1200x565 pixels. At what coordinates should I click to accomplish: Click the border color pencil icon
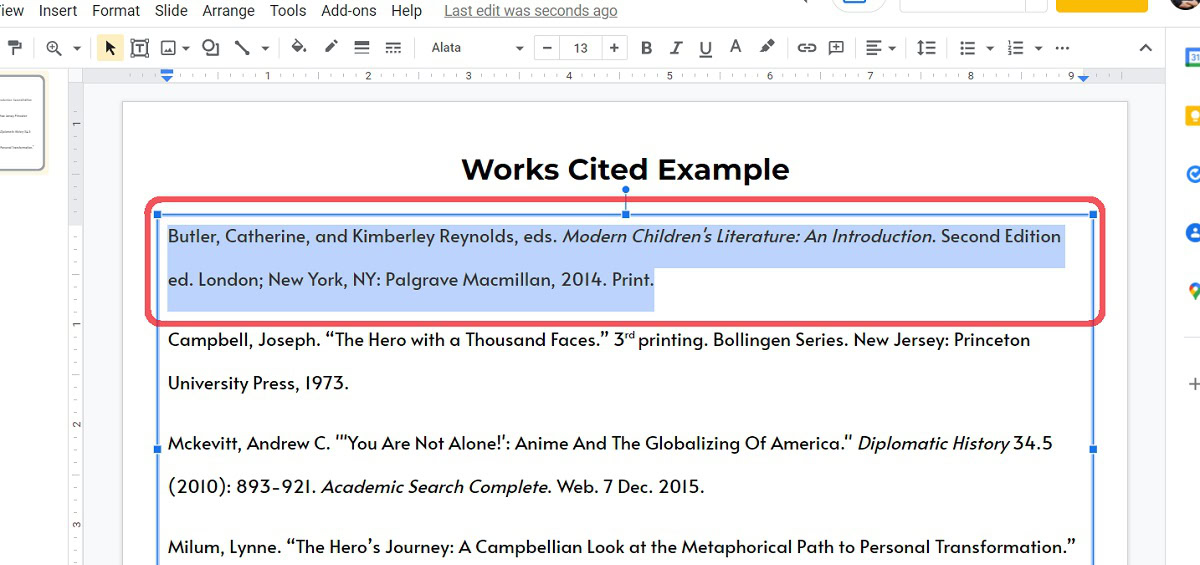(x=331, y=48)
